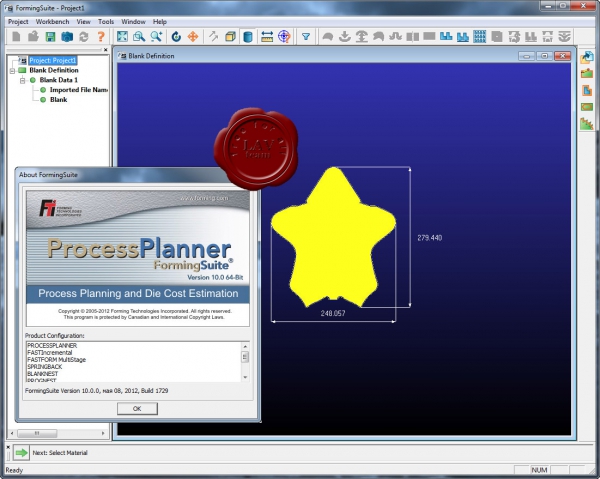
Task: Select the orange pan arrows icon
Action: point(193,37)
